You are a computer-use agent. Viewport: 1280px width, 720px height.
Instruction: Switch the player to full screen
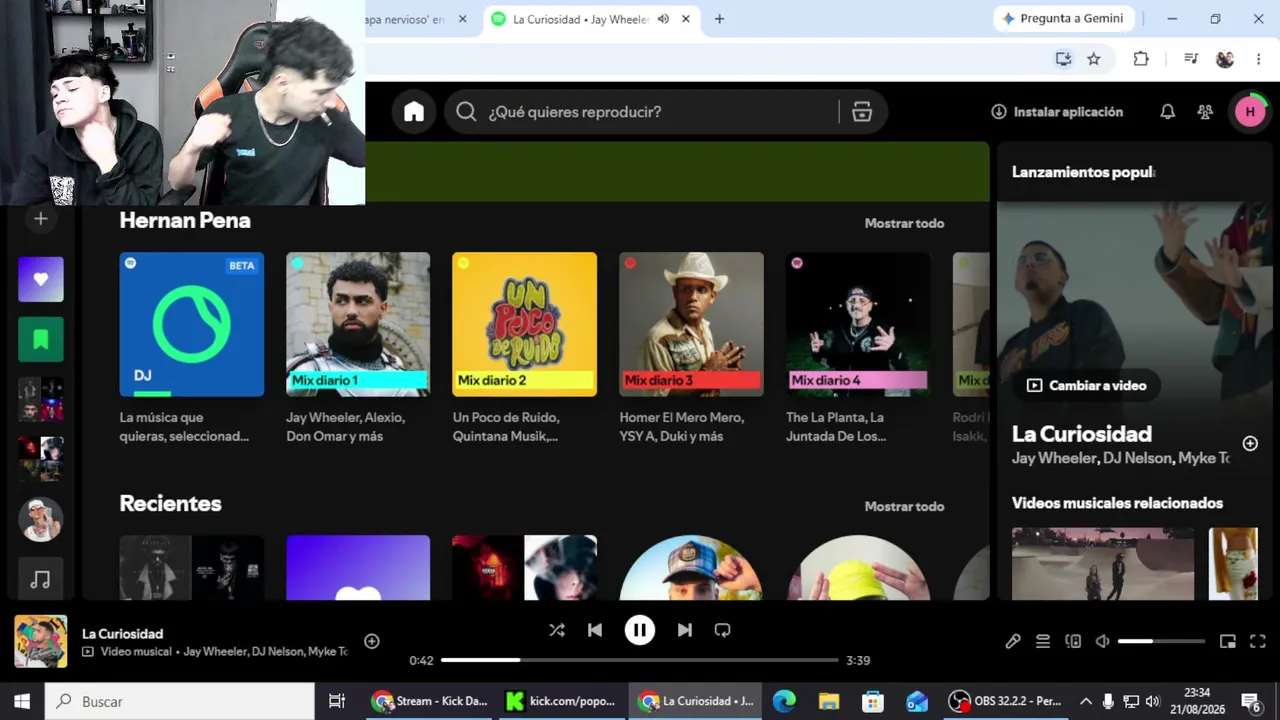[x=1258, y=642]
